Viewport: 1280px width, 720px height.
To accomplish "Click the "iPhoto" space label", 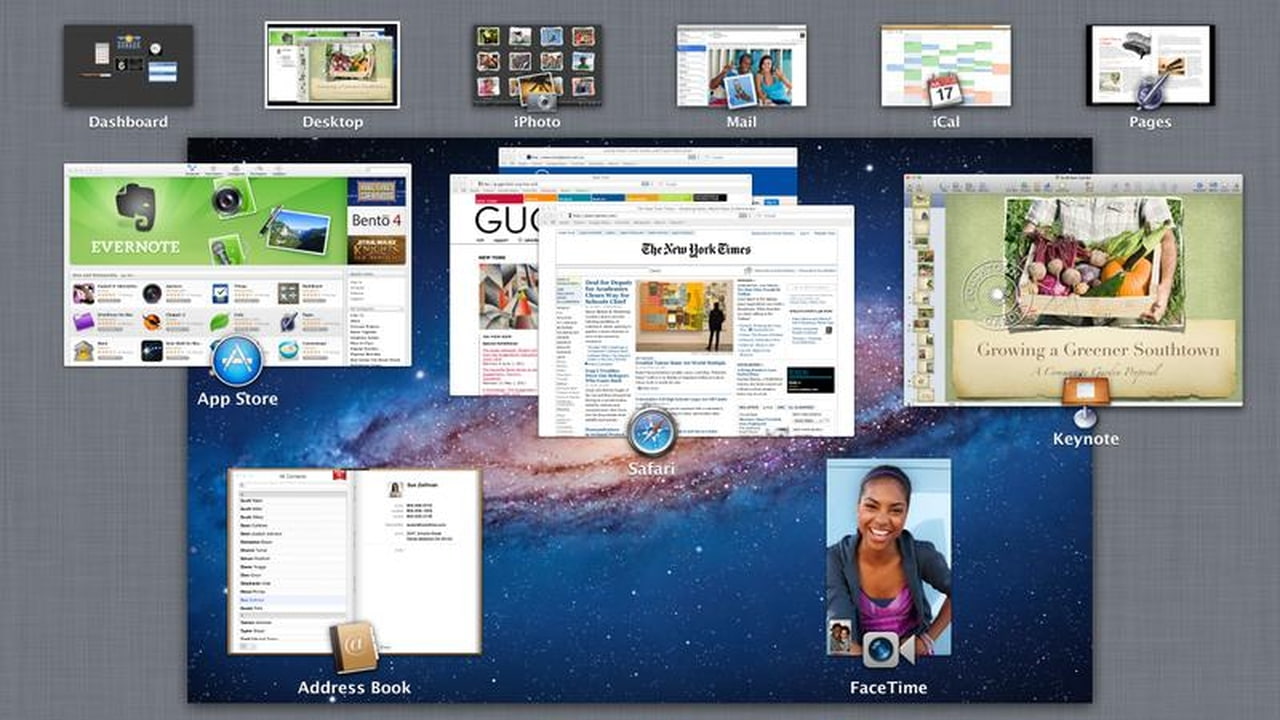I will pos(537,122).
